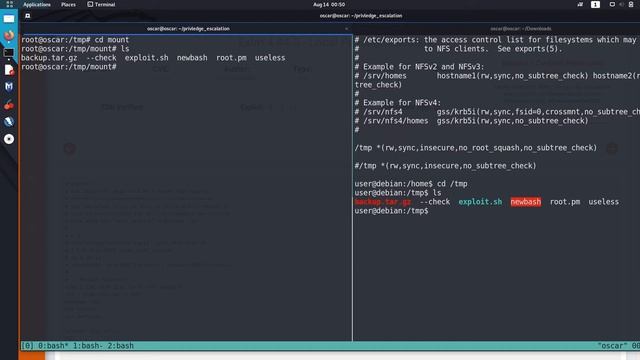Switch to the privledge_escalation terminal tab
Screen dimensions: 640x360
[188, 29]
